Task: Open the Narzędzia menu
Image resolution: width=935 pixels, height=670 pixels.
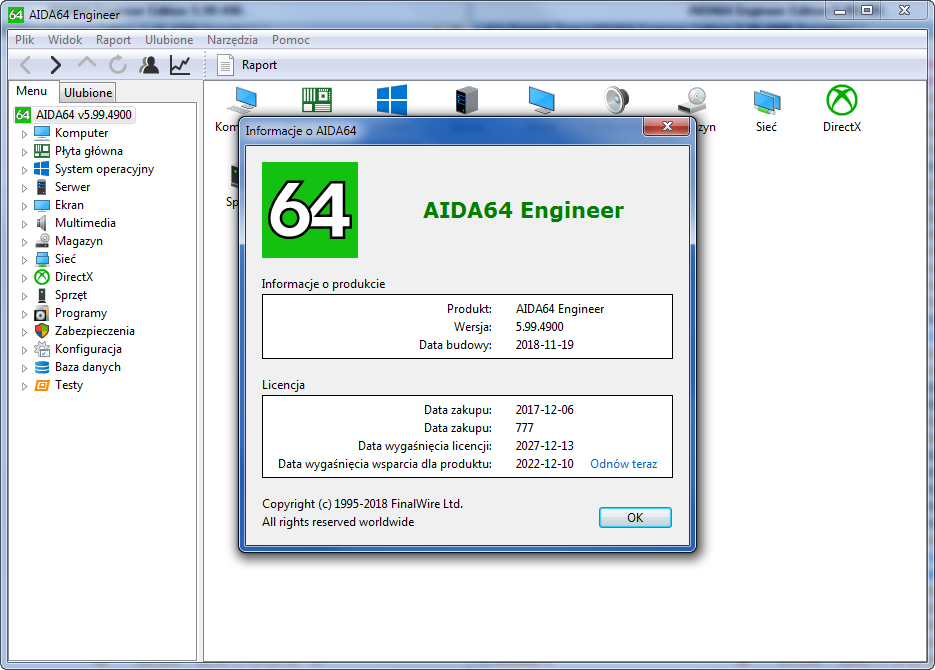Action: 232,40
